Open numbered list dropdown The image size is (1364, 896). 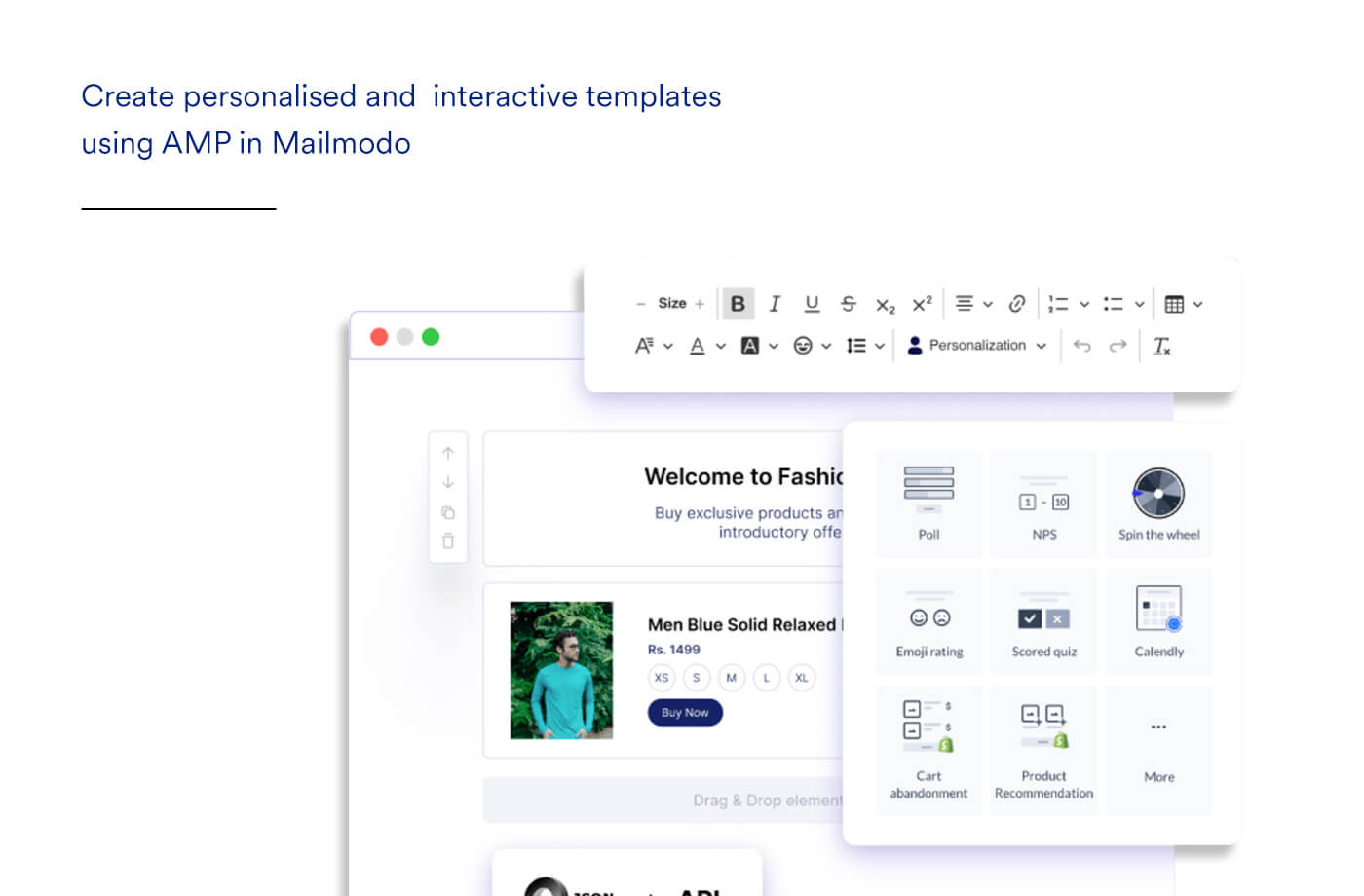(x=1068, y=304)
